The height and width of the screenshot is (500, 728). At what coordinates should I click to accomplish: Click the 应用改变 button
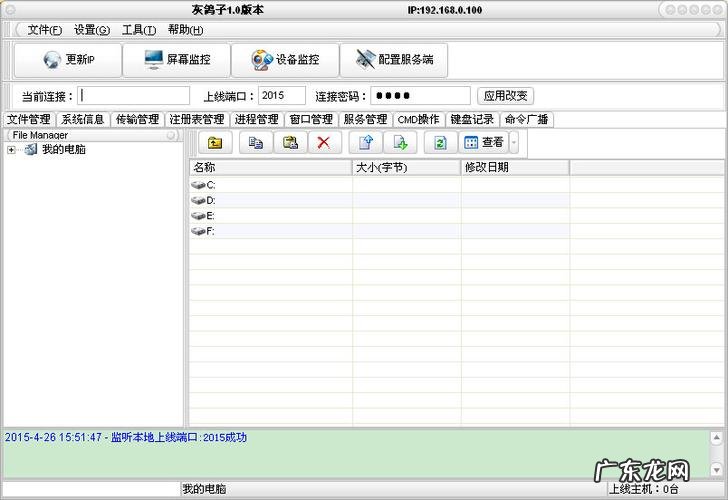[505, 96]
